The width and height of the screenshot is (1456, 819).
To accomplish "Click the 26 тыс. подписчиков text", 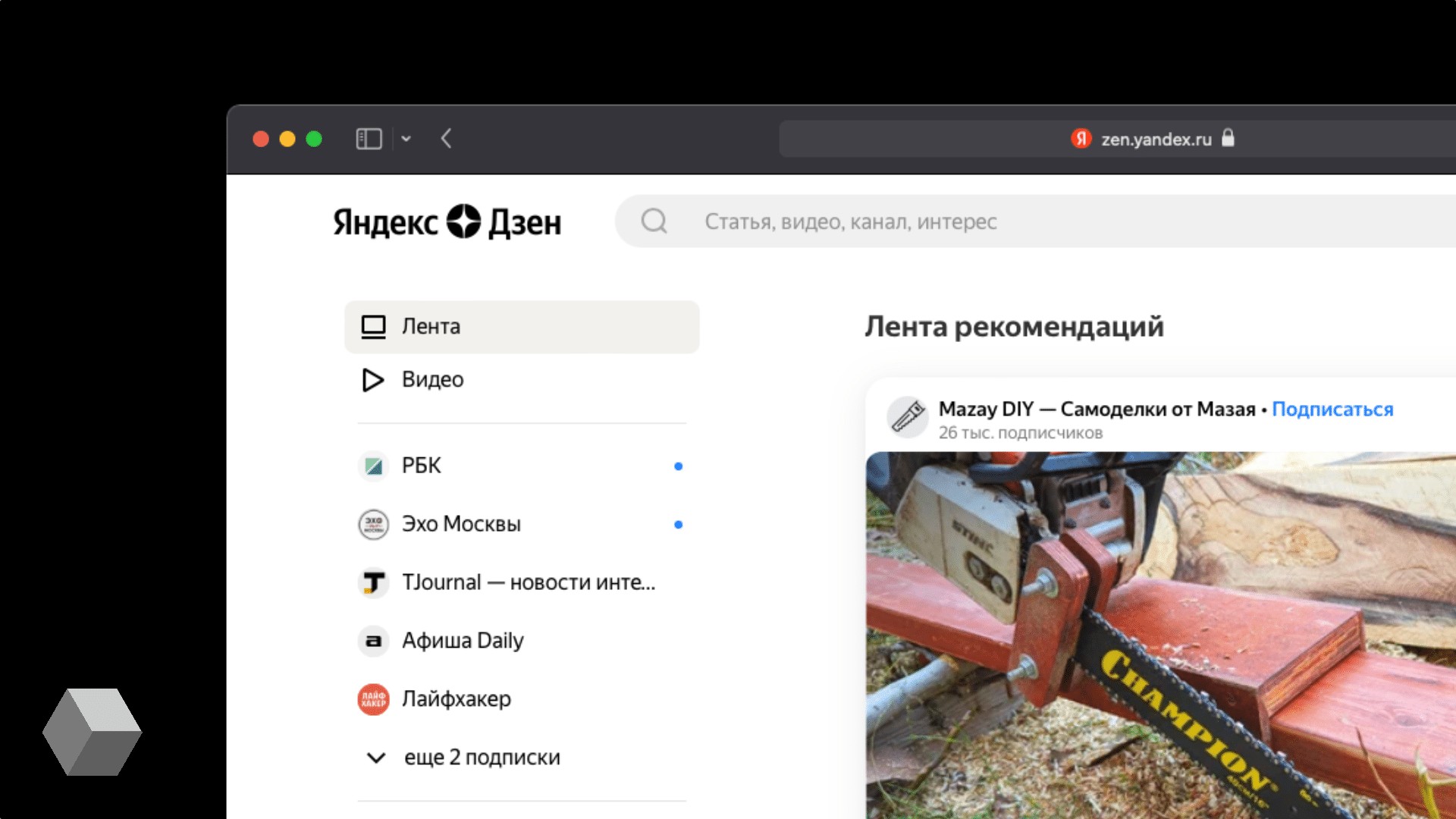I will tap(1020, 433).
